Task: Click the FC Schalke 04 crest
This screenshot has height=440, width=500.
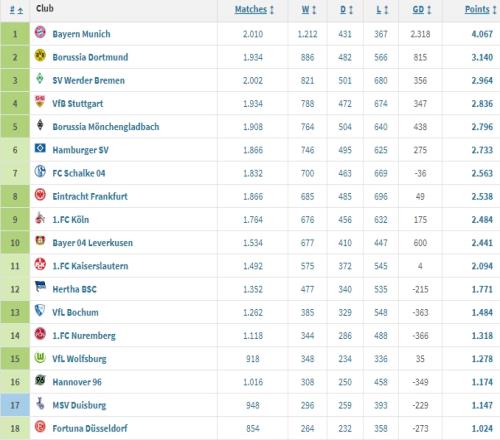Action: pos(40,171)
